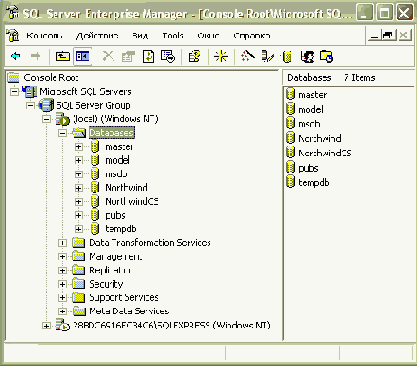Click the Refresh toolbar icon

(x=148, y=56)
